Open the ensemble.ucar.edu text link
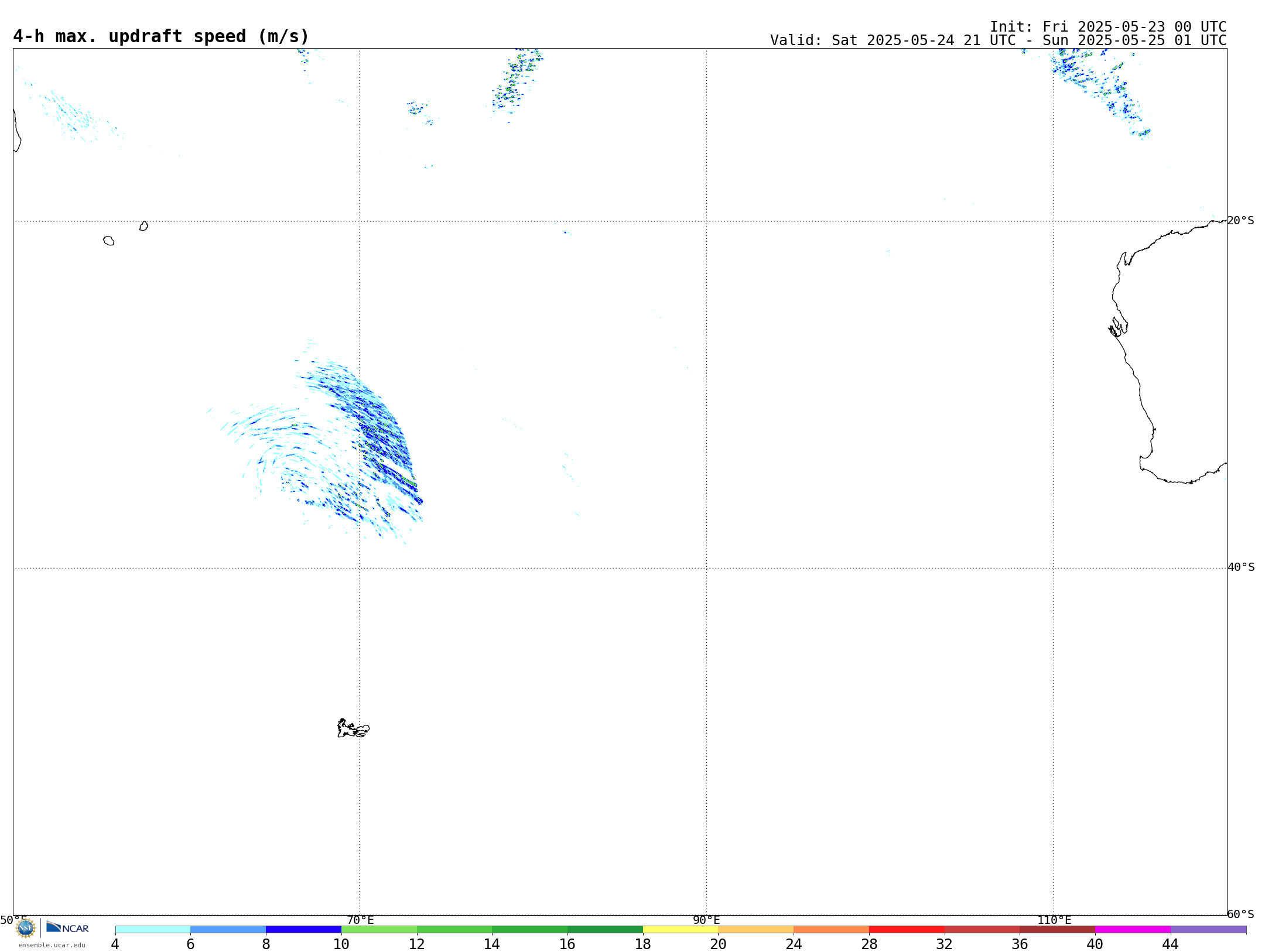This screenshot has height=952, width=1265. (52, 945)
